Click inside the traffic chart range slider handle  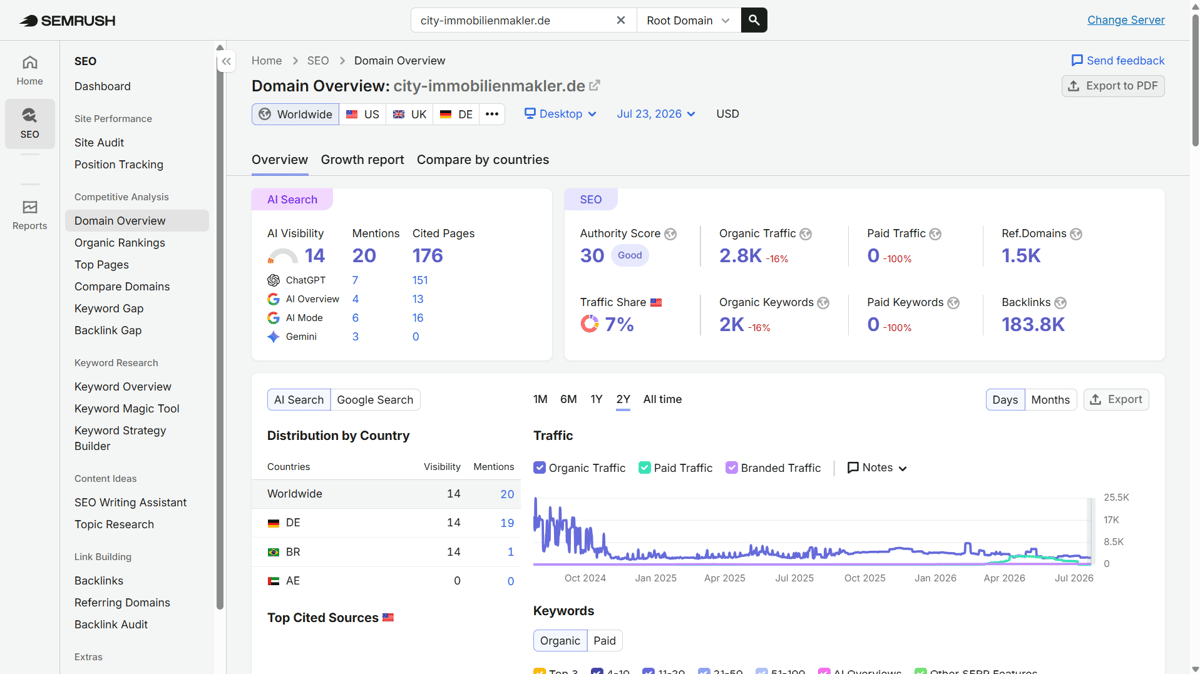[1090, 530]
